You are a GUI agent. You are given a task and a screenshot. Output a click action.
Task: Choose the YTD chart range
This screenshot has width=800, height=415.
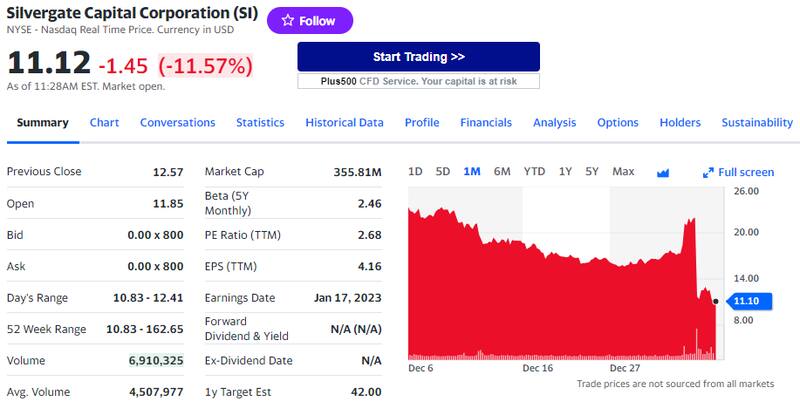(534, 171)
